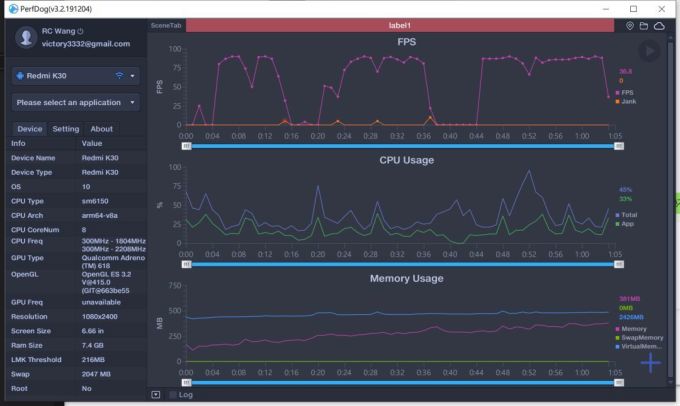
Task: Click the vertical scrollbar of the charts panel
Action: pyautogui.click(x=670, y=208)
